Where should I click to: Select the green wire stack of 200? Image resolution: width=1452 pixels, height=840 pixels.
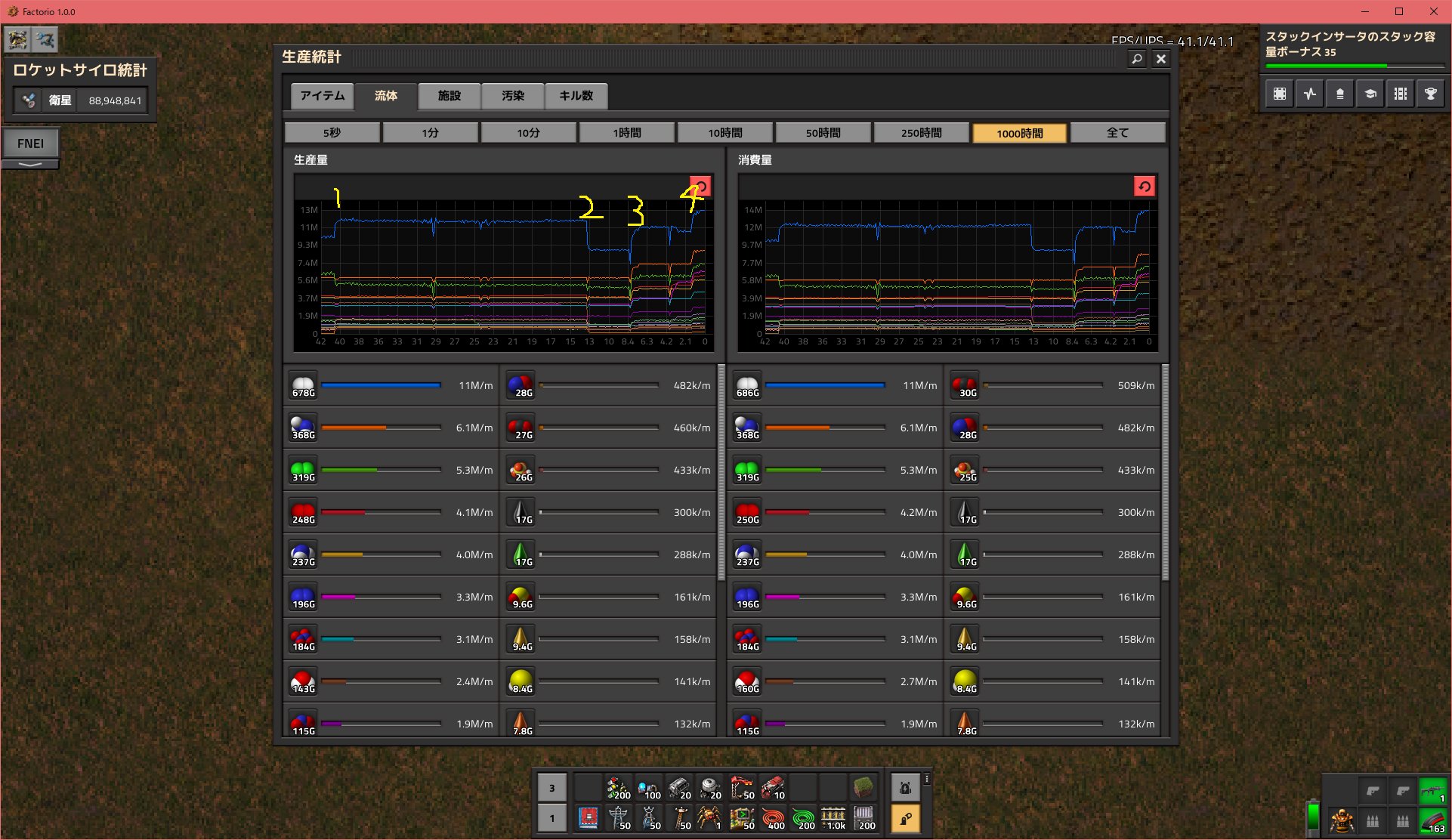[x=803, y=818]
